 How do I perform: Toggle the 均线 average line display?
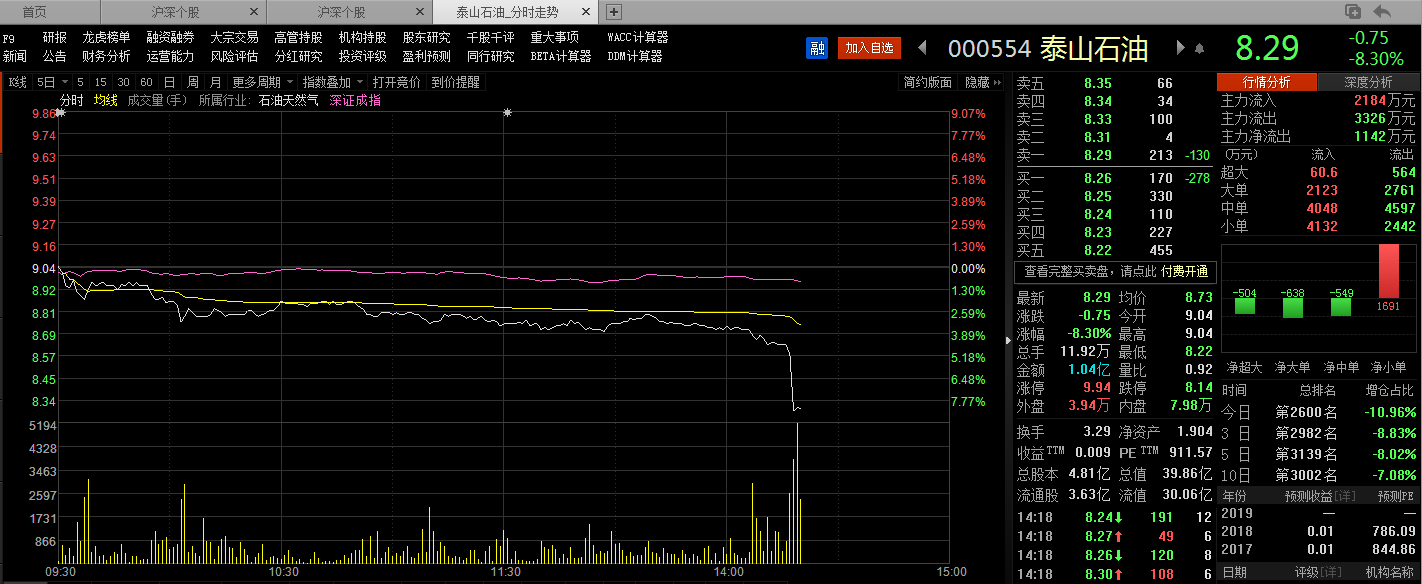pos(105,100)
